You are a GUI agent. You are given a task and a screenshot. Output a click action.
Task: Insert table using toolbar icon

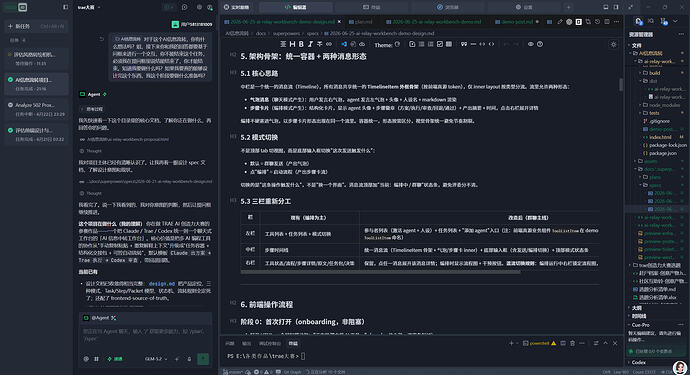point(448,44)
